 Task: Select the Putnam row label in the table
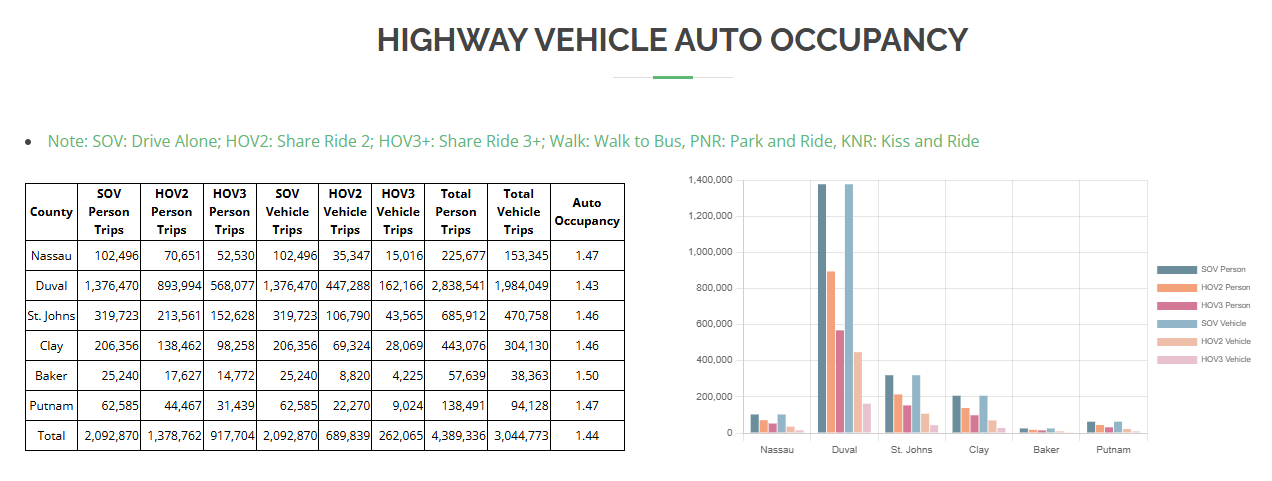tap(51, 406)
